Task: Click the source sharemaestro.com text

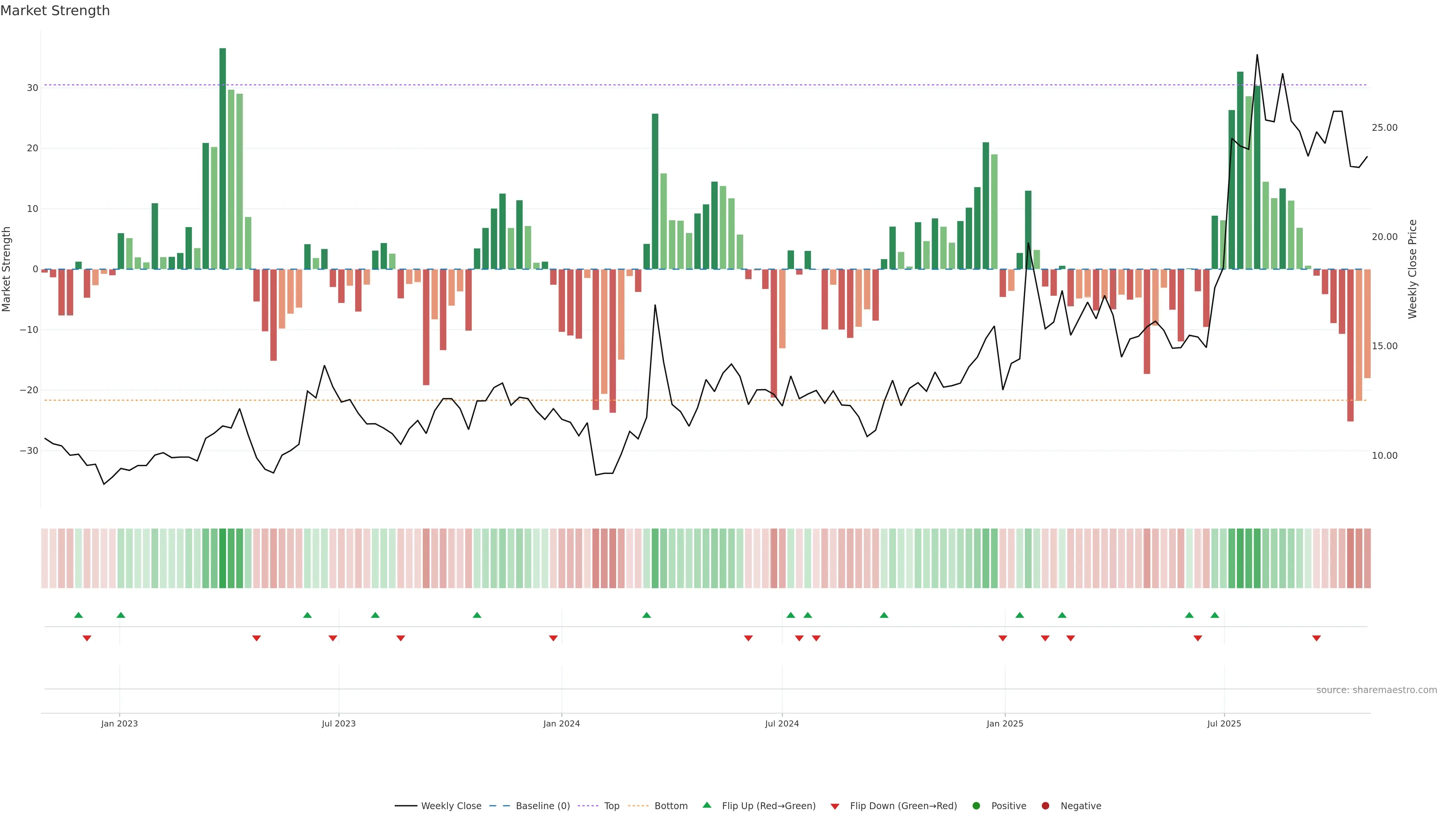Action: 1376,690
